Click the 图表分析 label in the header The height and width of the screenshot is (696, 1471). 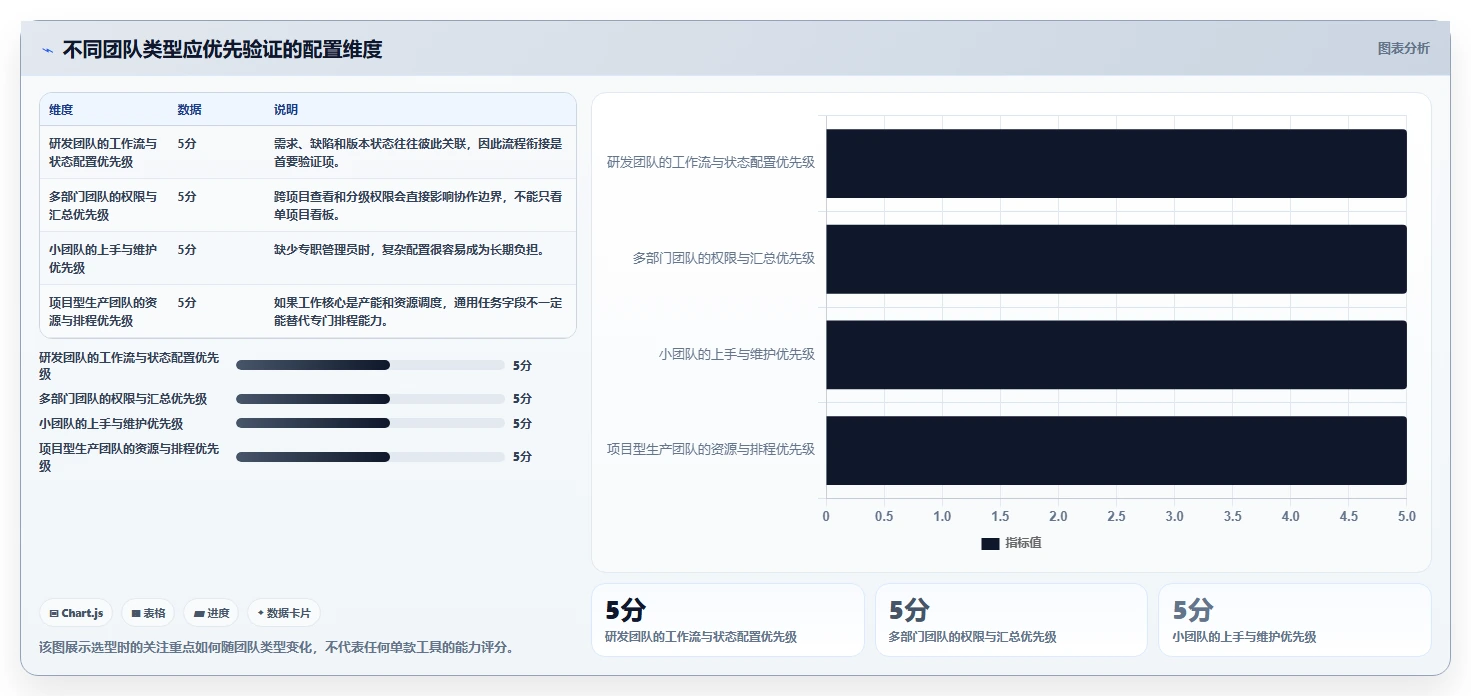coord(1403,48)
